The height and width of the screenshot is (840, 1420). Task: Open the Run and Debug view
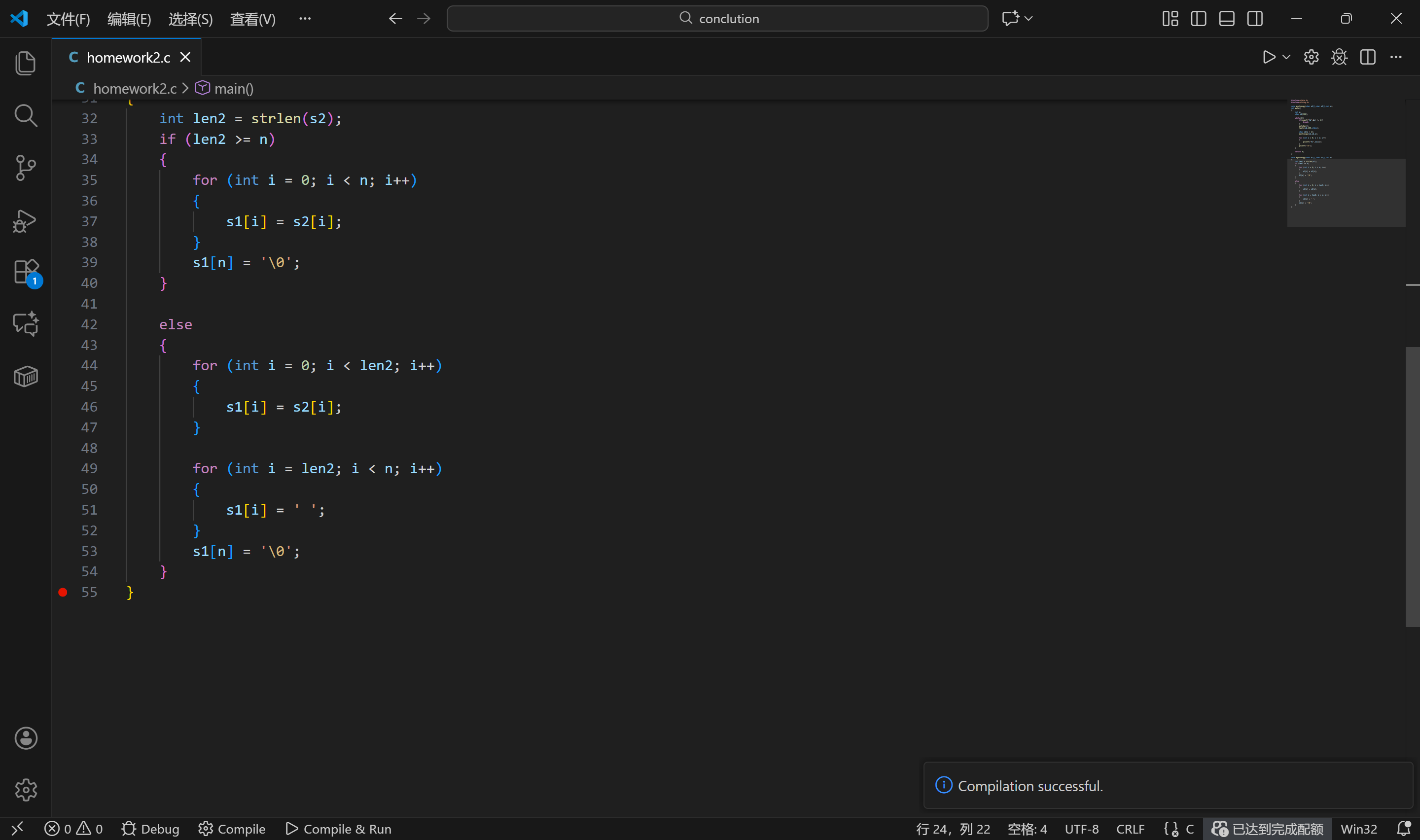coord(26,221)
